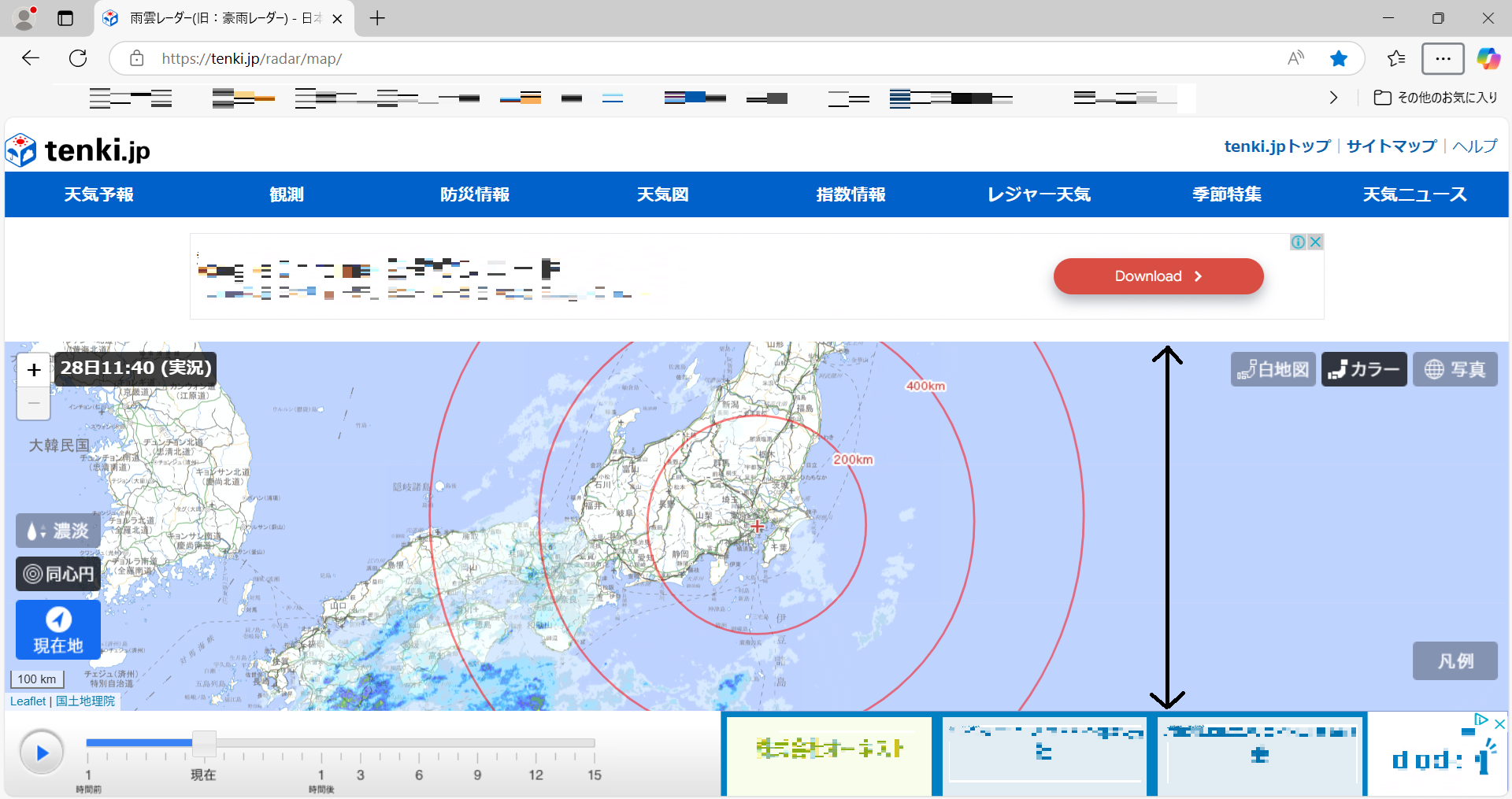The width and height of the screenshot is (1512, 799).
Task: Open the read aloud tool
Action: [1295, 58]
